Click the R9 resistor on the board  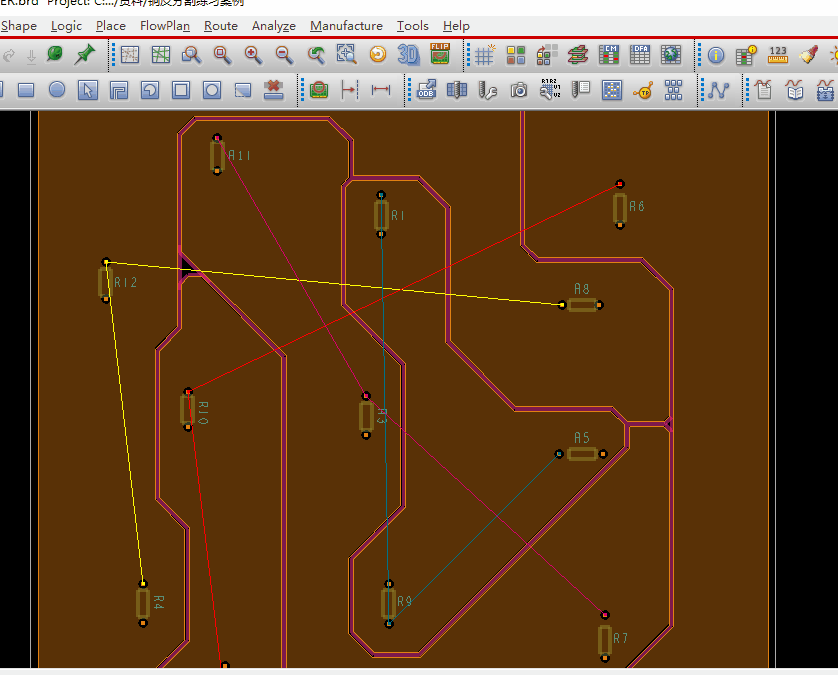[x=388, y=603]
